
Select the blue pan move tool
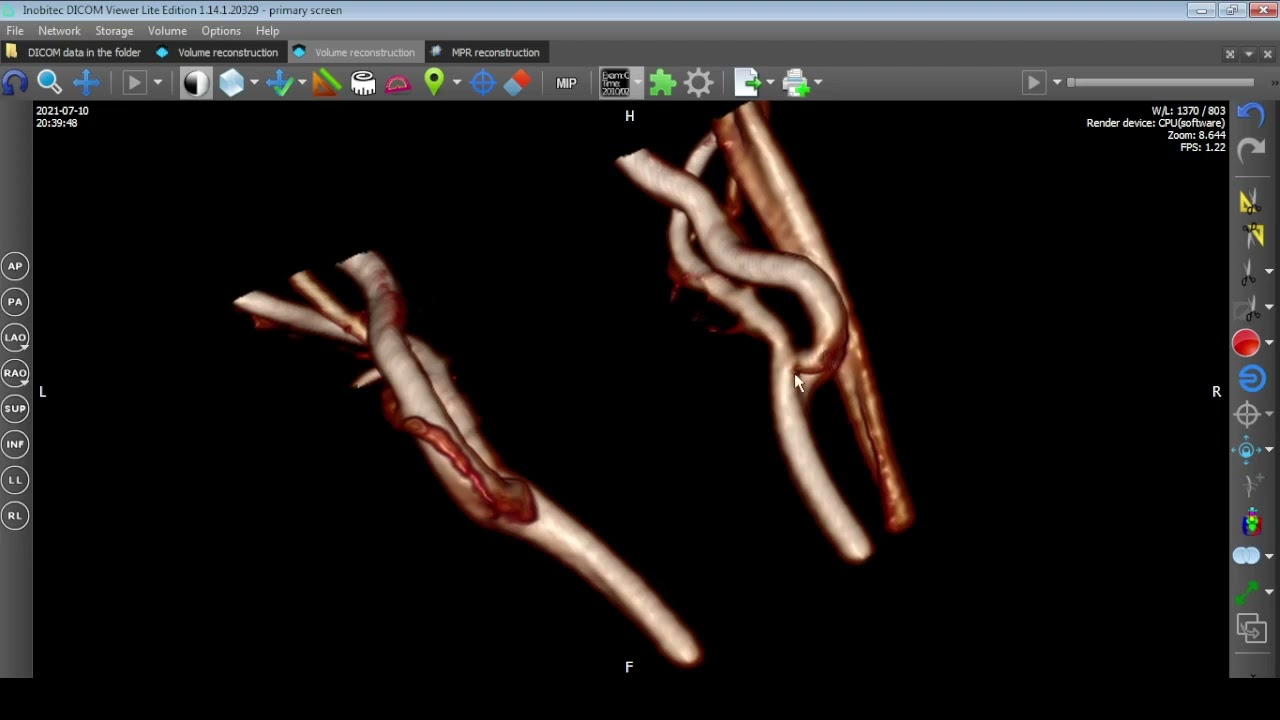pos(86,83)
